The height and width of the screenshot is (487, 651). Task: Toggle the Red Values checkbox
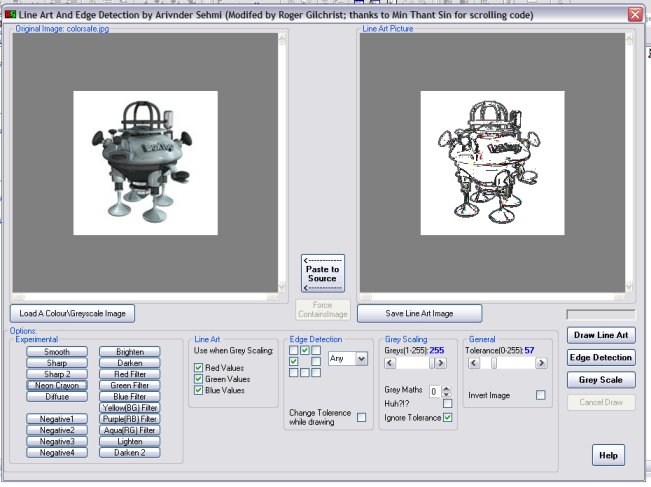point(198,367)
